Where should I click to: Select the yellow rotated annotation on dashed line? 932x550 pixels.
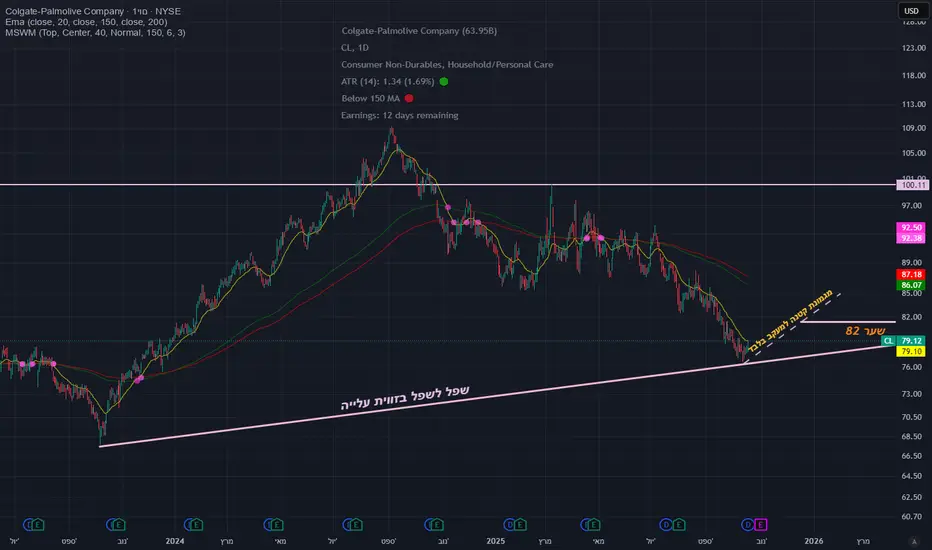[791, 320]
